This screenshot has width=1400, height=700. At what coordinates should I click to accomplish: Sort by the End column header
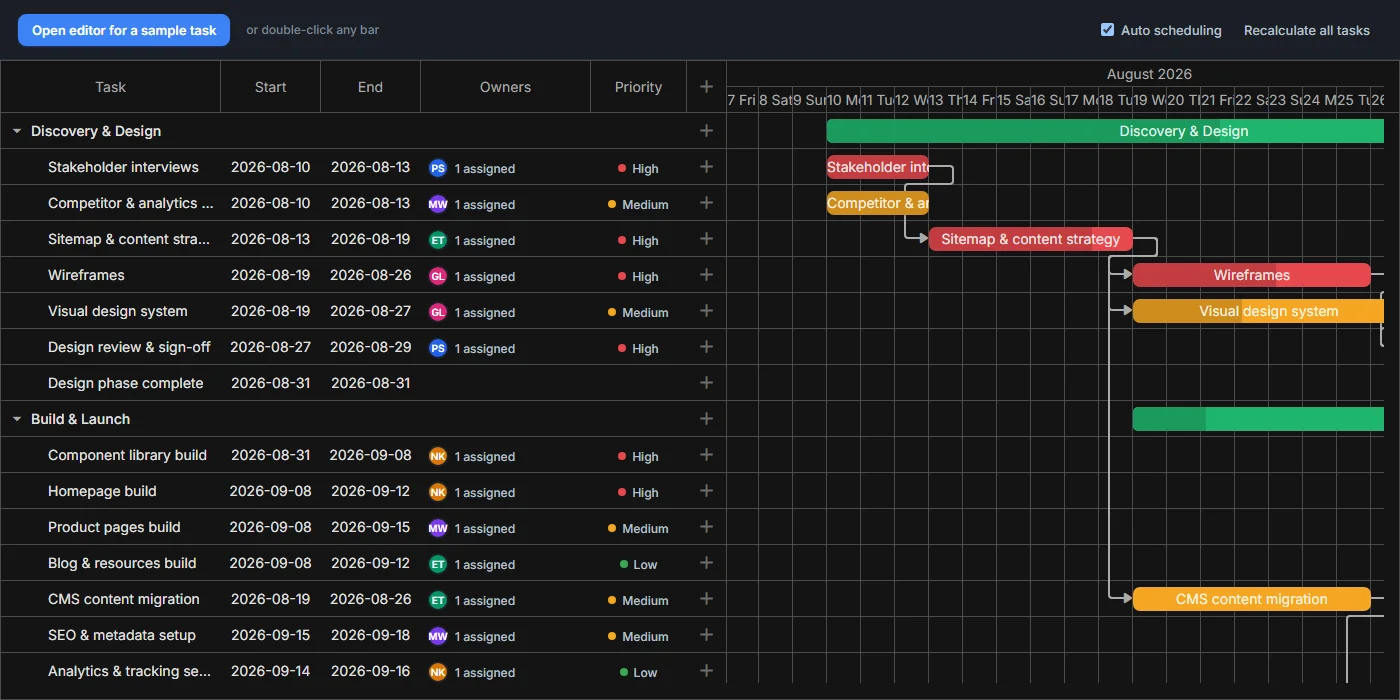click(370, 87)
